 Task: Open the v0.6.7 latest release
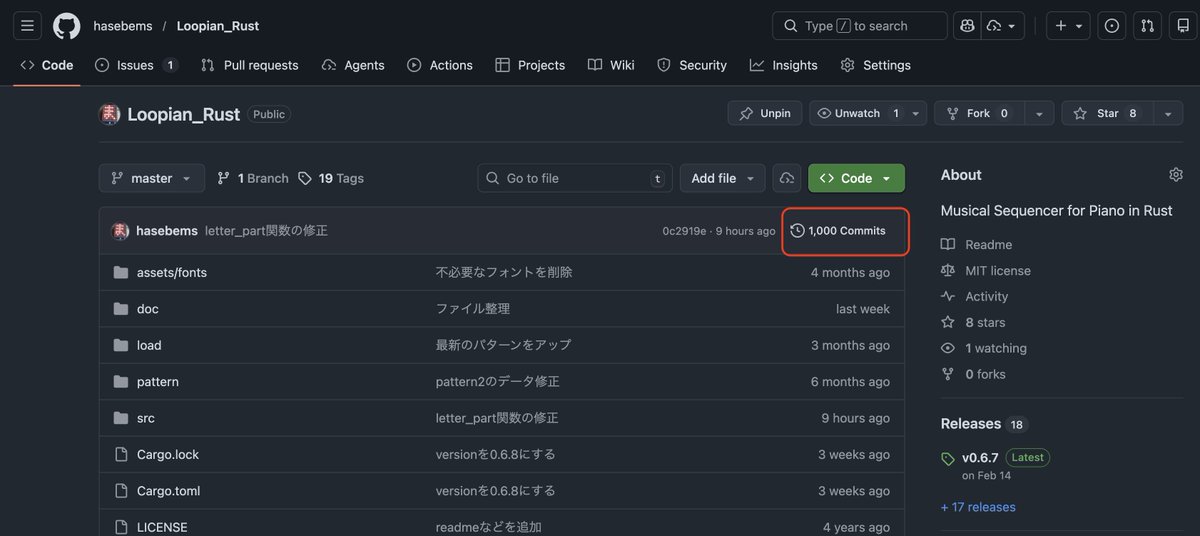pos(980,457)
